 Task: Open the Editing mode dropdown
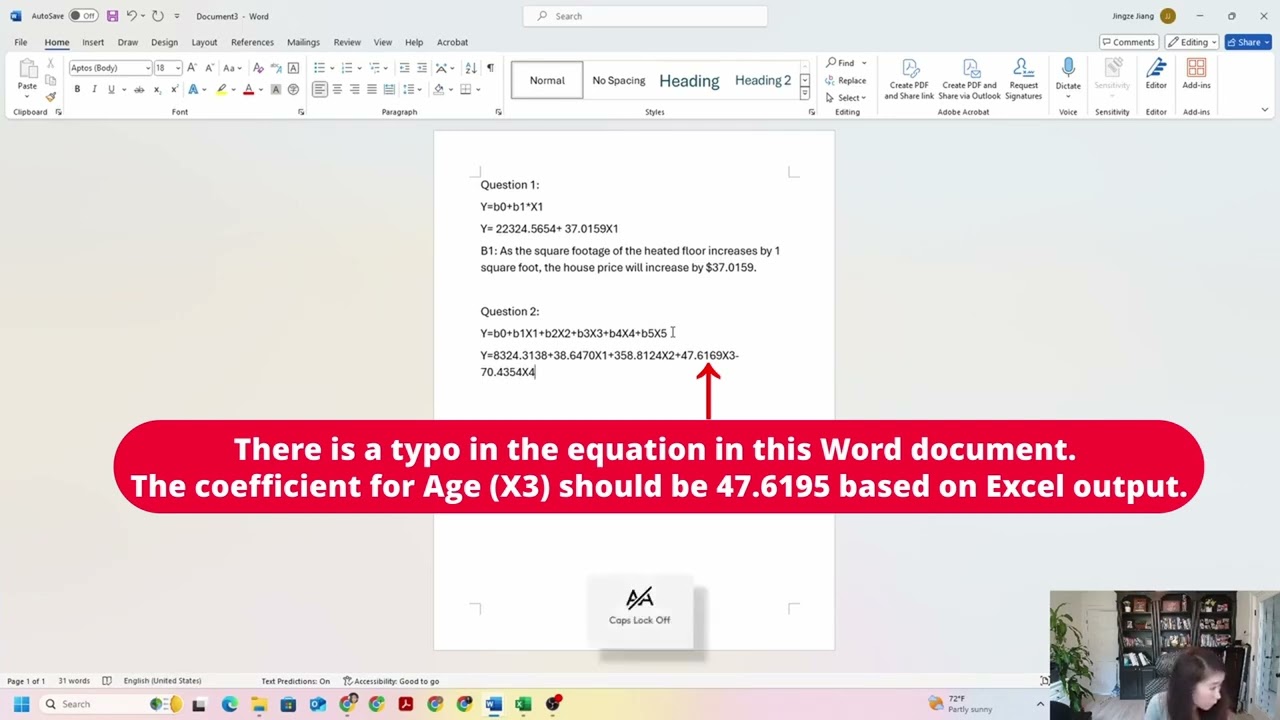click(x=1191, y=42)
